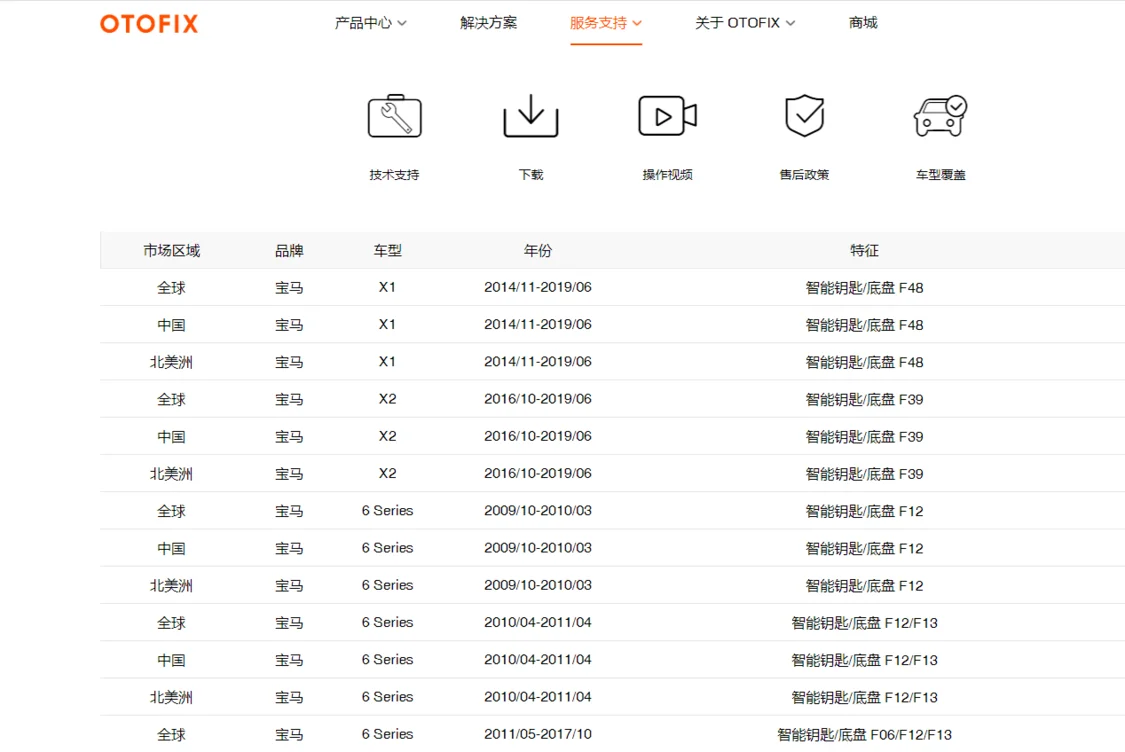Click 2016/10-2019/06 in the 全球 row

538,399
